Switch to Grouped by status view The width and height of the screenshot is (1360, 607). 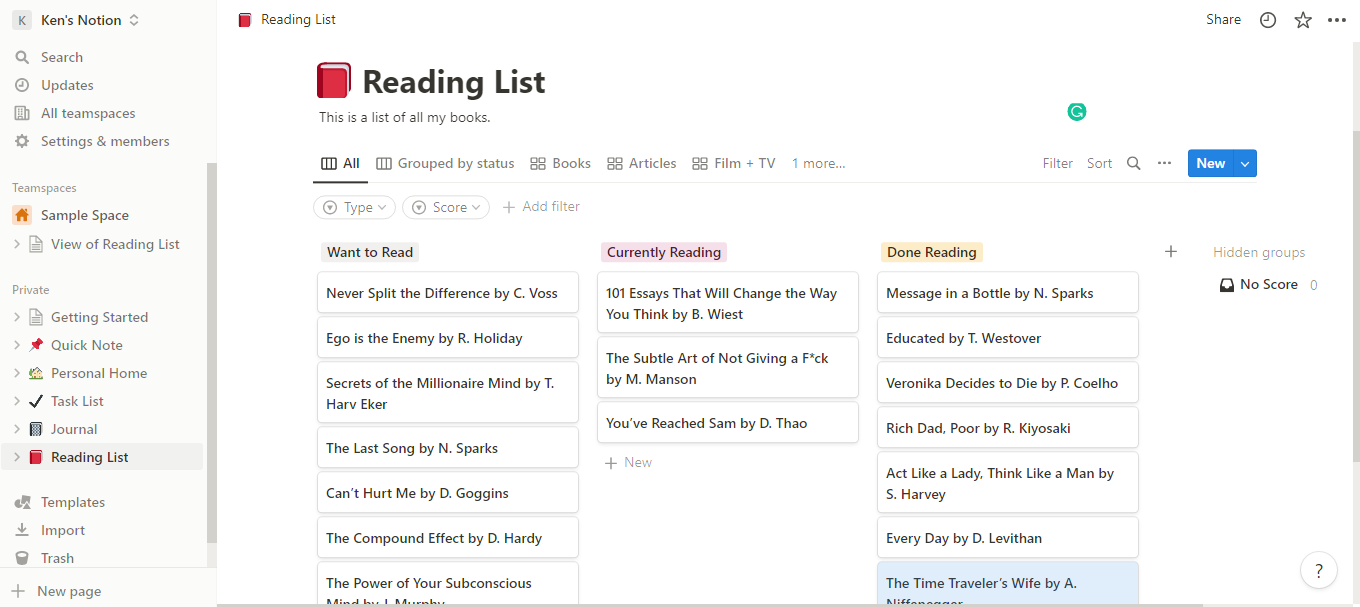coord(445,163)
